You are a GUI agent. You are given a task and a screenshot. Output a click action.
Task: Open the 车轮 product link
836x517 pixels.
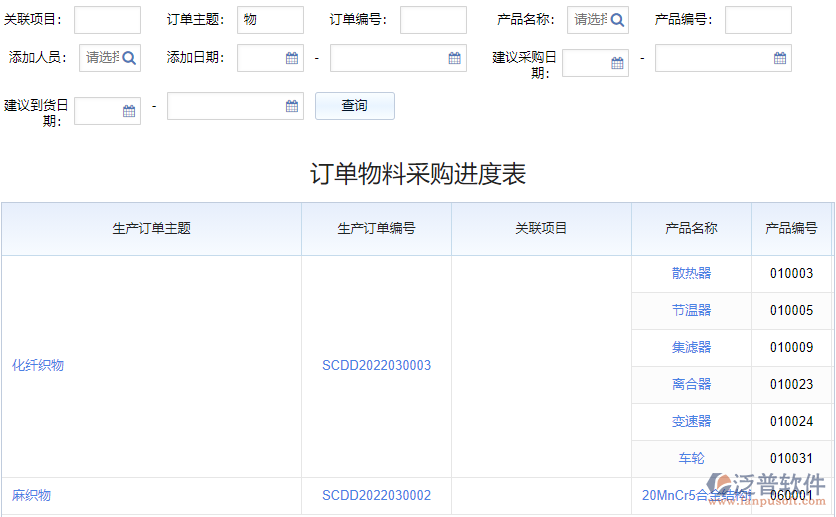(692, 458)
